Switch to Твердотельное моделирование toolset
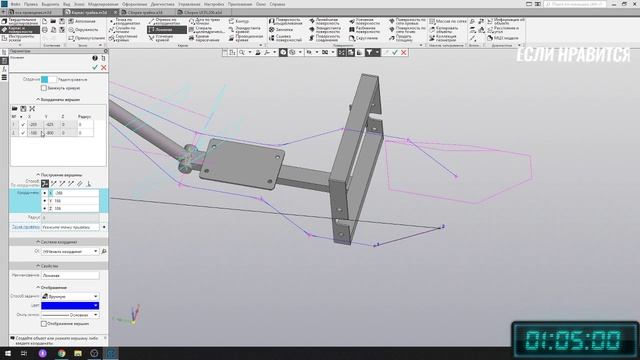Image resolution: width=640 pixels, height=360 pixels. [x=20, y=21]
